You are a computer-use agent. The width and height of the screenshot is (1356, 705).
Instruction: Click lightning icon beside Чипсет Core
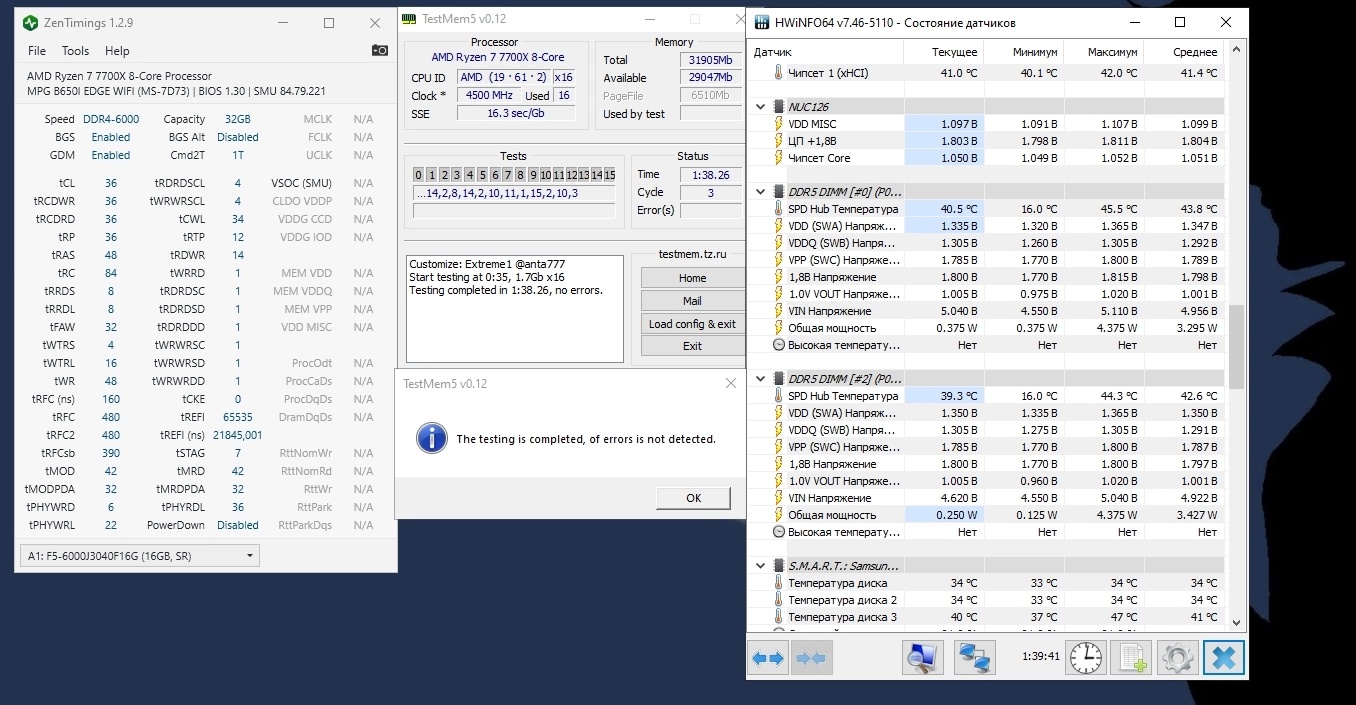779,158
